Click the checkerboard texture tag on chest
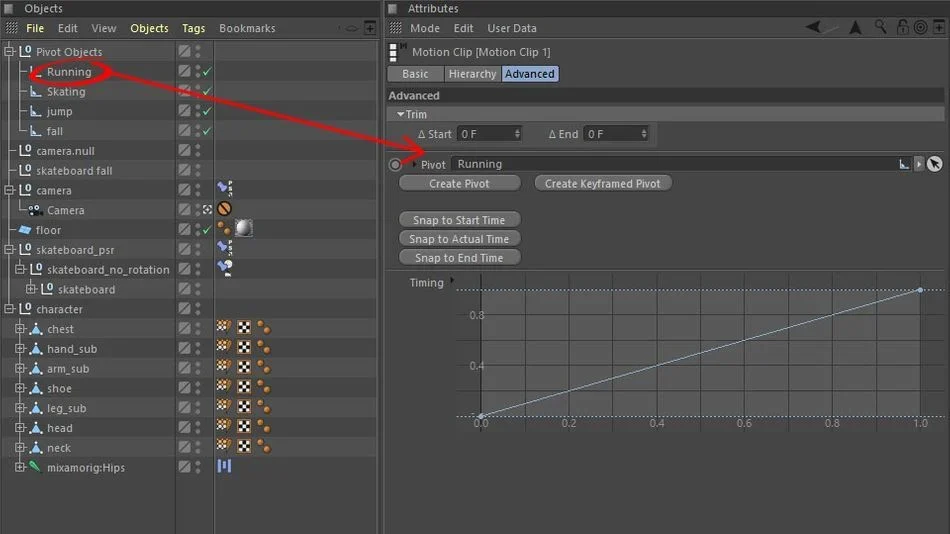The width and height of the screenshot is (950, 534). click(244, 328)
